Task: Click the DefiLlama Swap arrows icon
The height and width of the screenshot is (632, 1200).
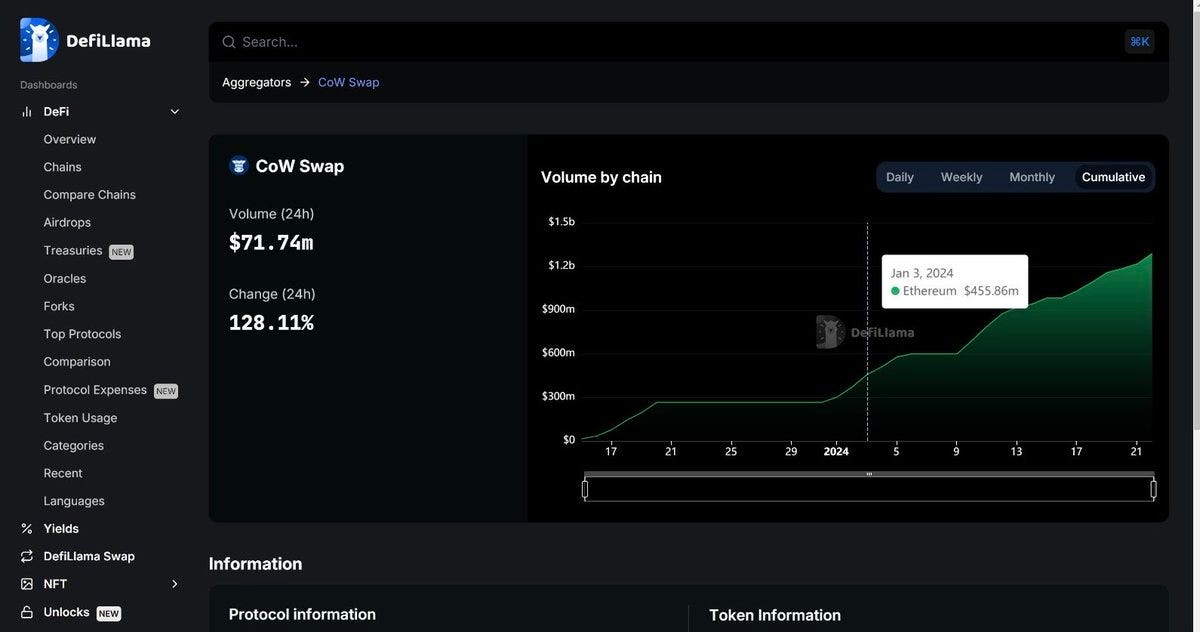Action: pyautogui.click(x=27, y=557)
